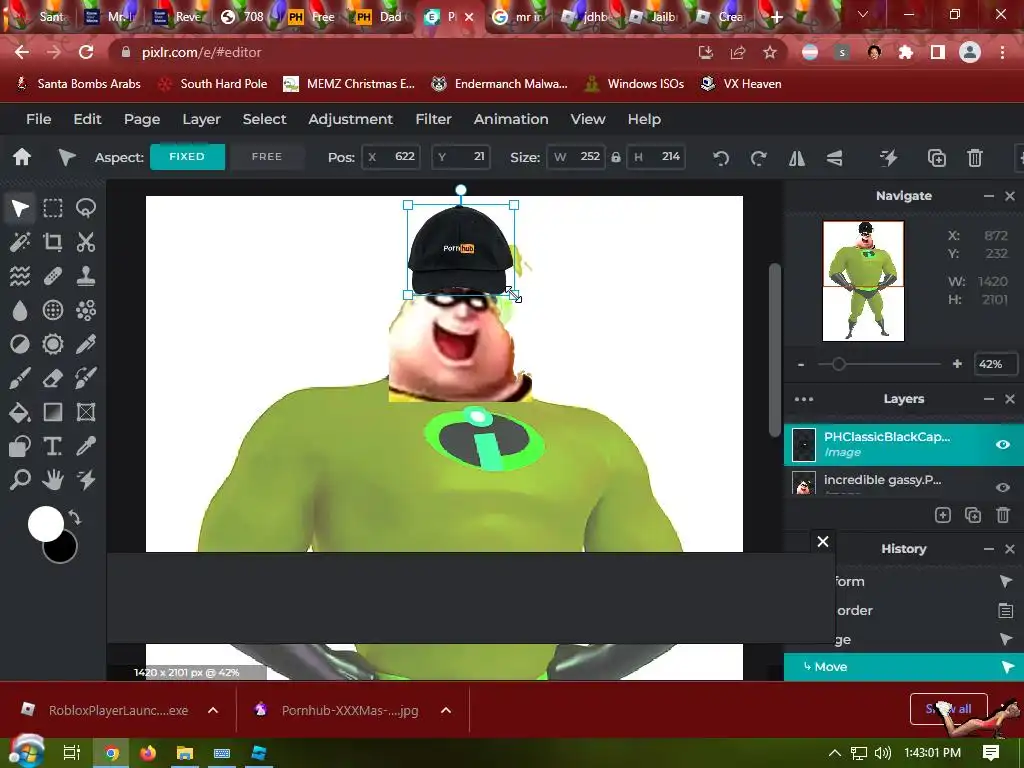The width and height of the screenshot is (1024, 768).
Task: Open the Adjustment menu
Action: point(351,119)
